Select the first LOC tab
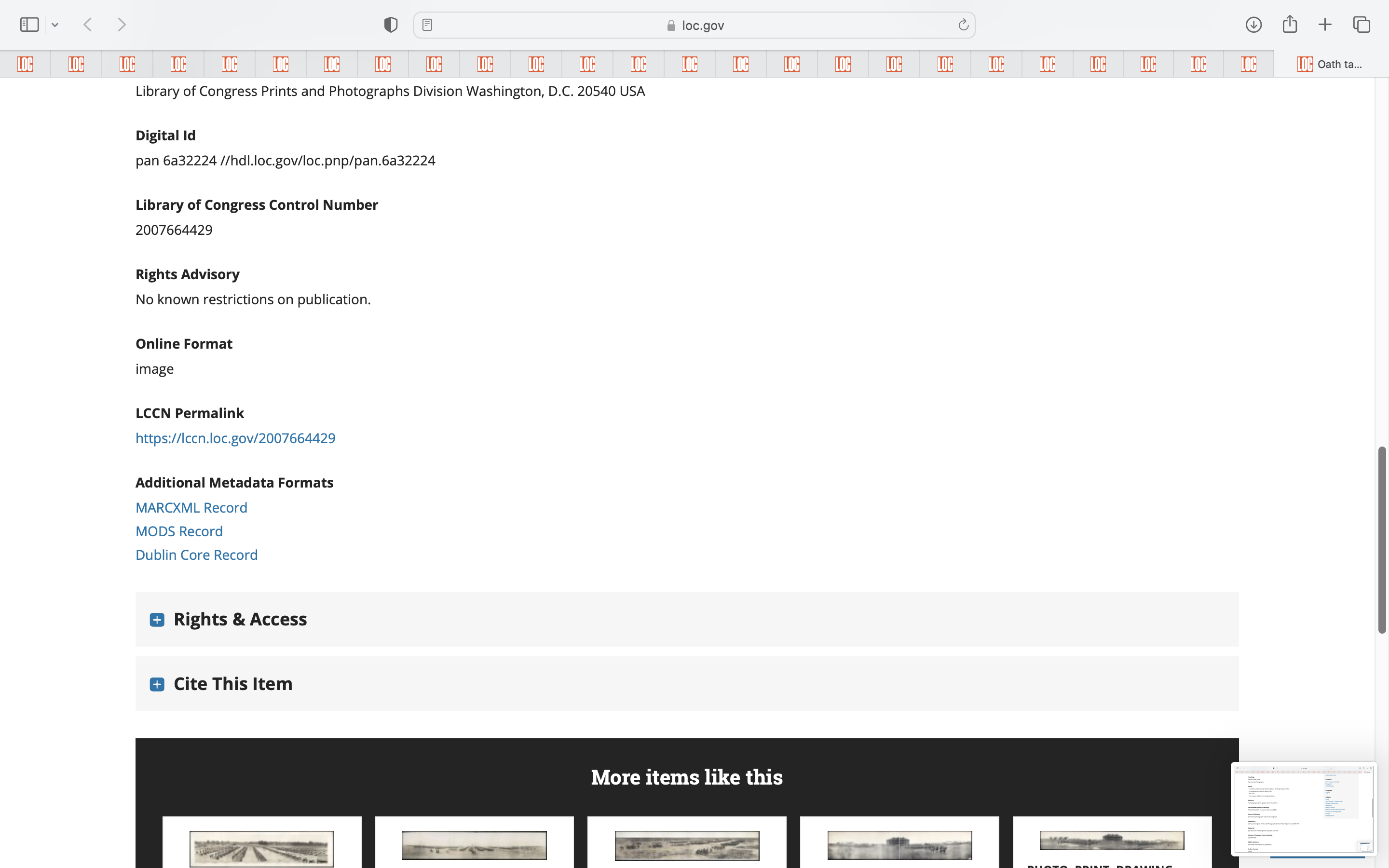Viewport: 1389px width, 868px height. (25, 64)
